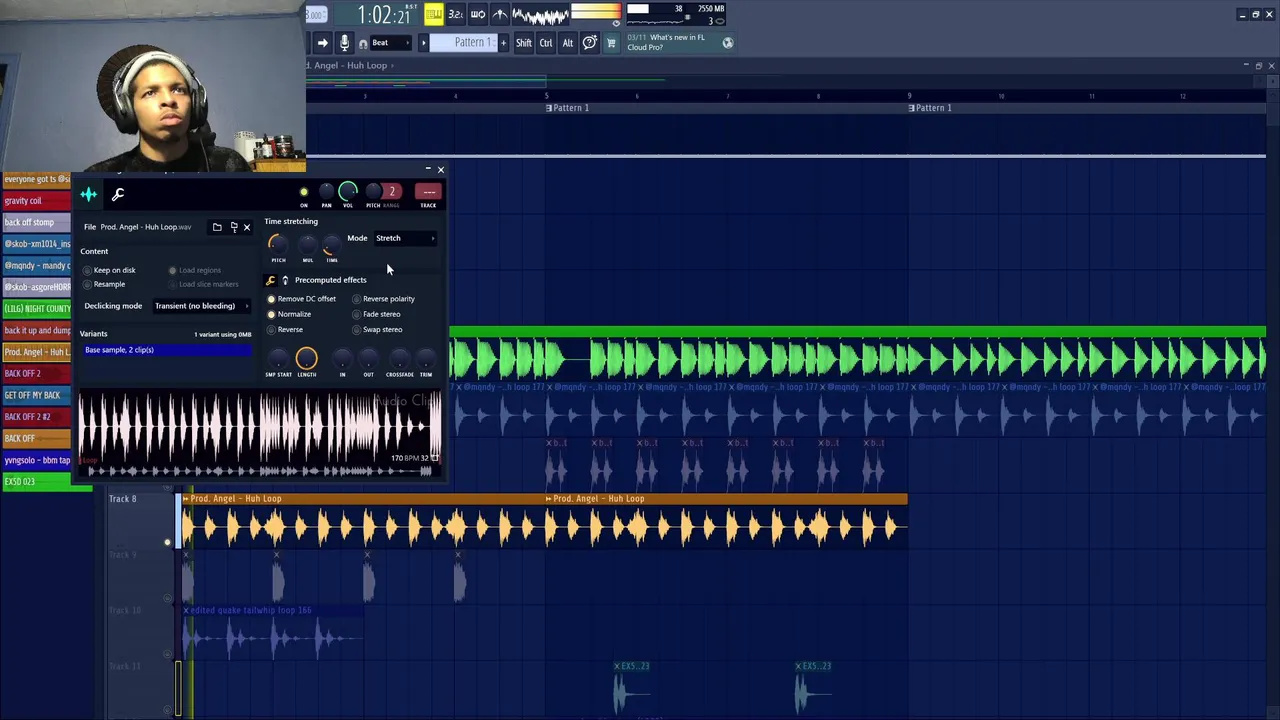The height and width of the screenshot is (720, 1280).
Task: Click the arrow step icon in toolbar
Action: click(x=322, y=43)
